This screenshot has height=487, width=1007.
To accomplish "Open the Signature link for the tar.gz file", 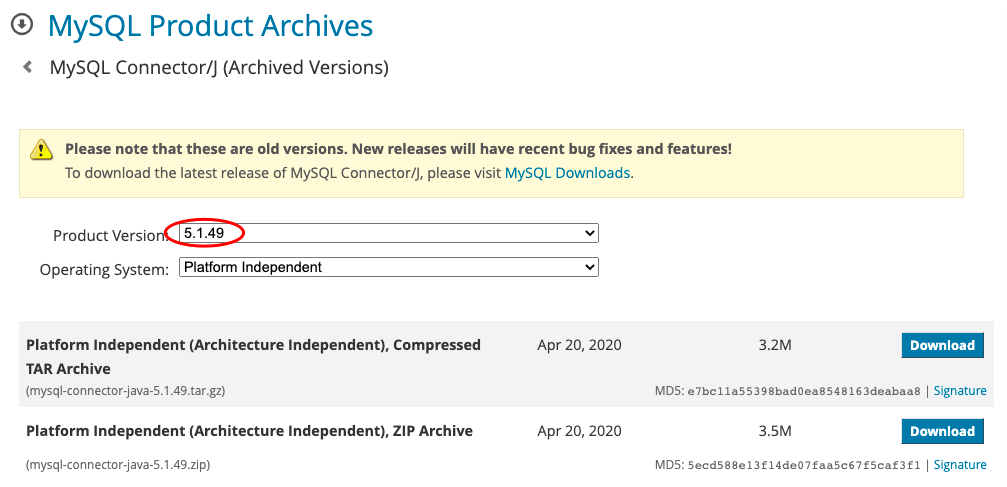I will pyautogui.click(x=960, y=391).
